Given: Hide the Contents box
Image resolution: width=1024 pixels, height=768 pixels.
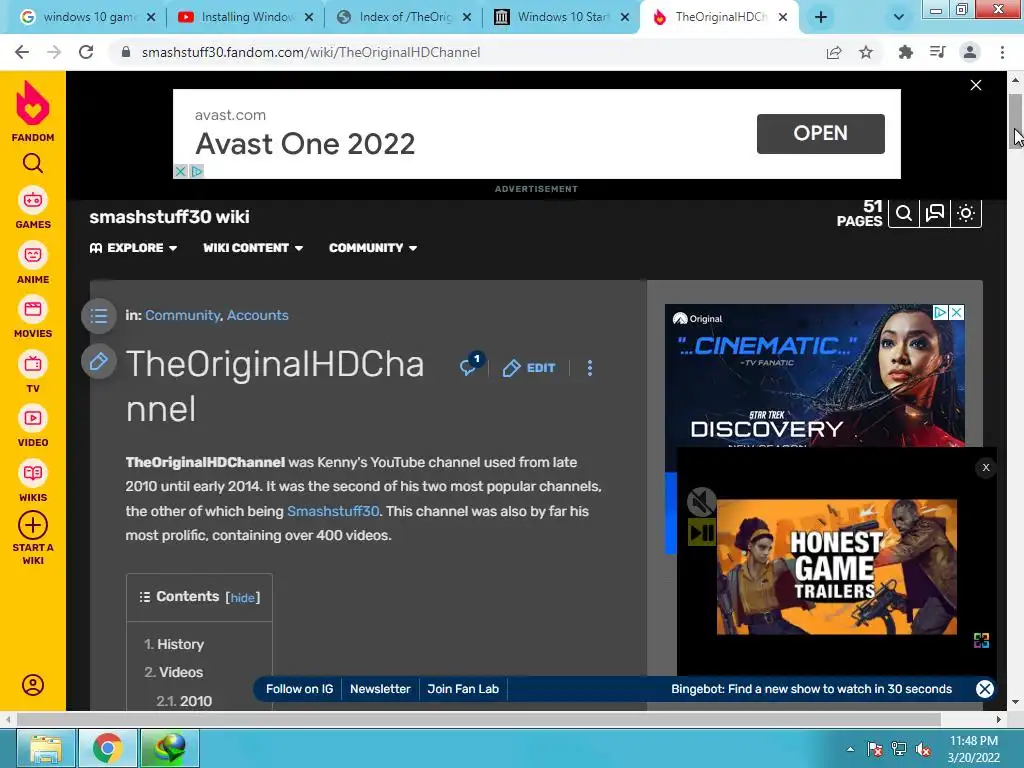Looking at the screenshot, I should click(242, 598).
